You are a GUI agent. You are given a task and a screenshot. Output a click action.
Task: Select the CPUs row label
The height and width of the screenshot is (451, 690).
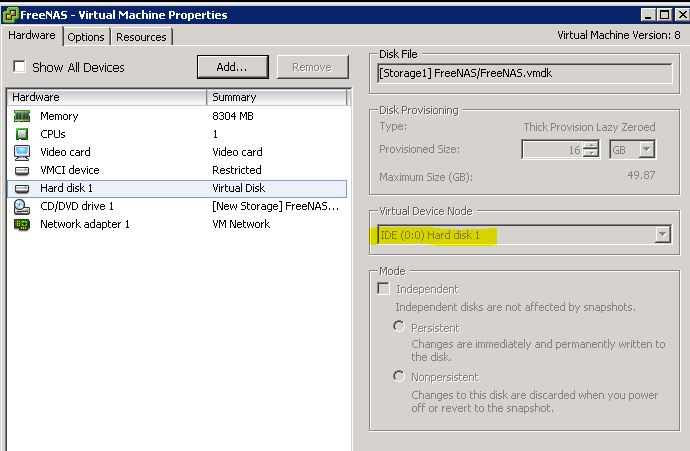tap(53, 134)
